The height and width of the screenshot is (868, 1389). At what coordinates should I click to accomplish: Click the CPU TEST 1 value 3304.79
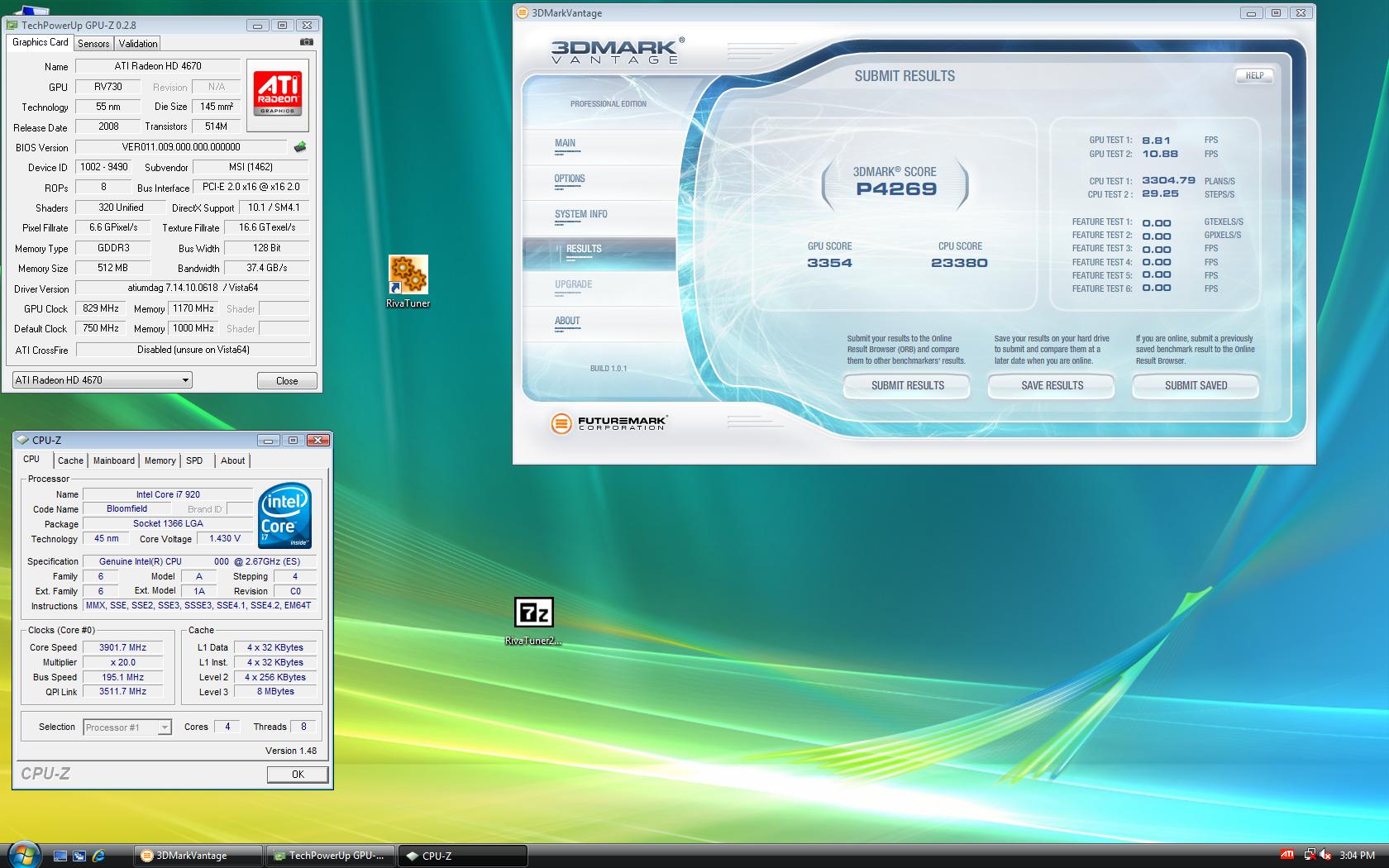coord(1168,180)
